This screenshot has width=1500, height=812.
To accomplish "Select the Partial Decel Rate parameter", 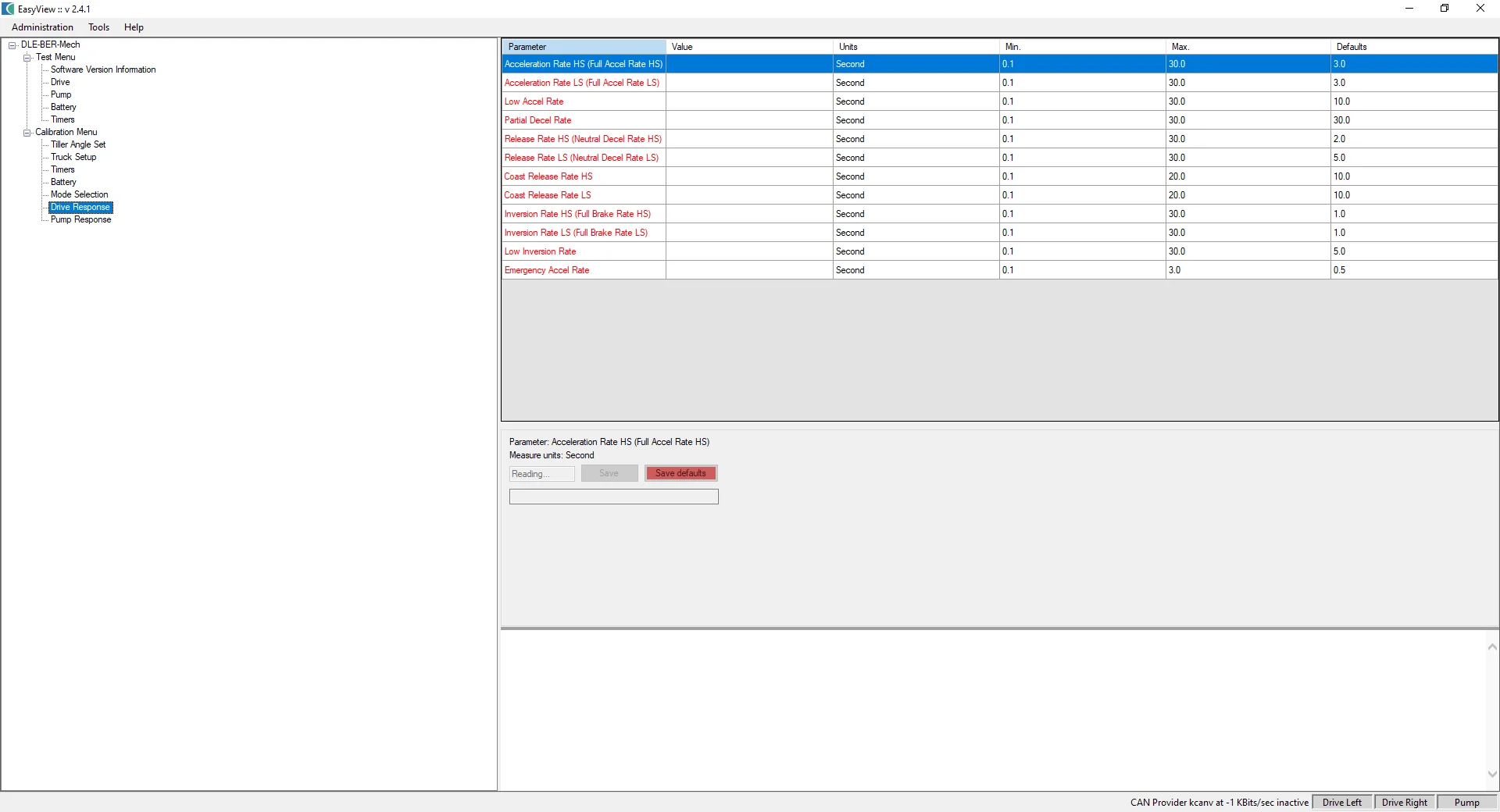I will click(x=584, y=120).
